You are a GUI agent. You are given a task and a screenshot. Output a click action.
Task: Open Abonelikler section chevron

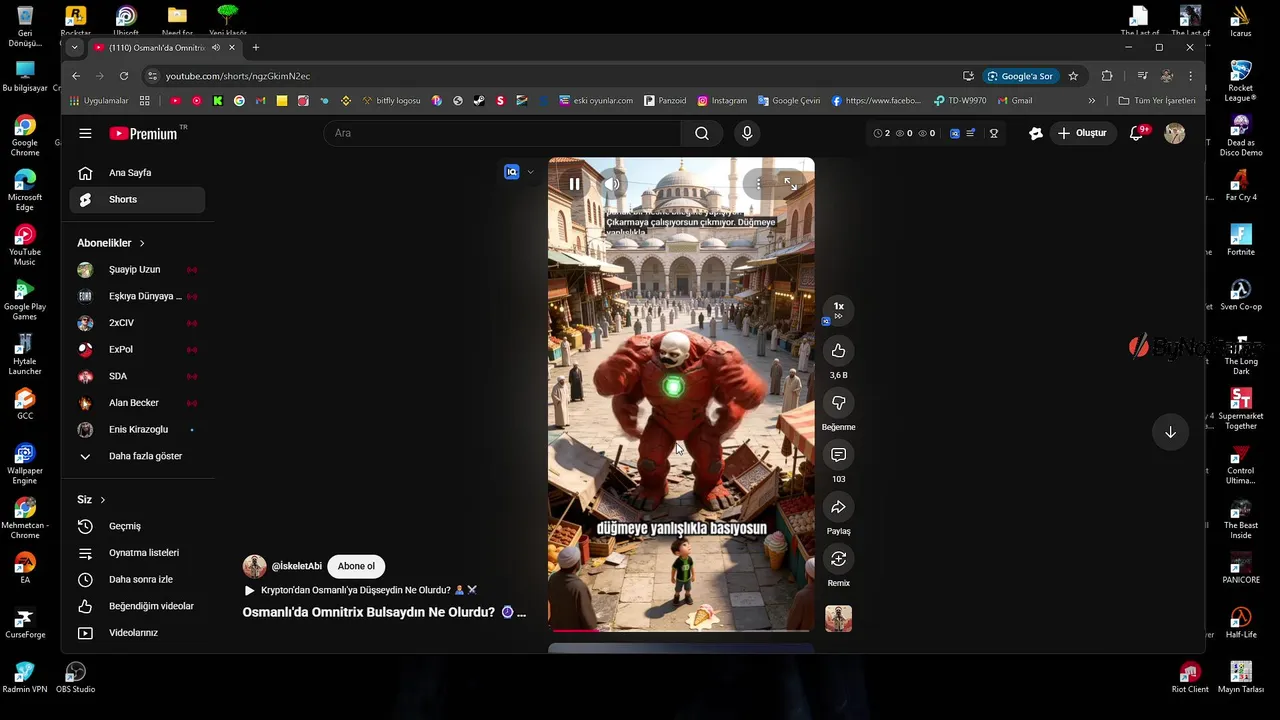pyautogui.click(x=142, y=243)
